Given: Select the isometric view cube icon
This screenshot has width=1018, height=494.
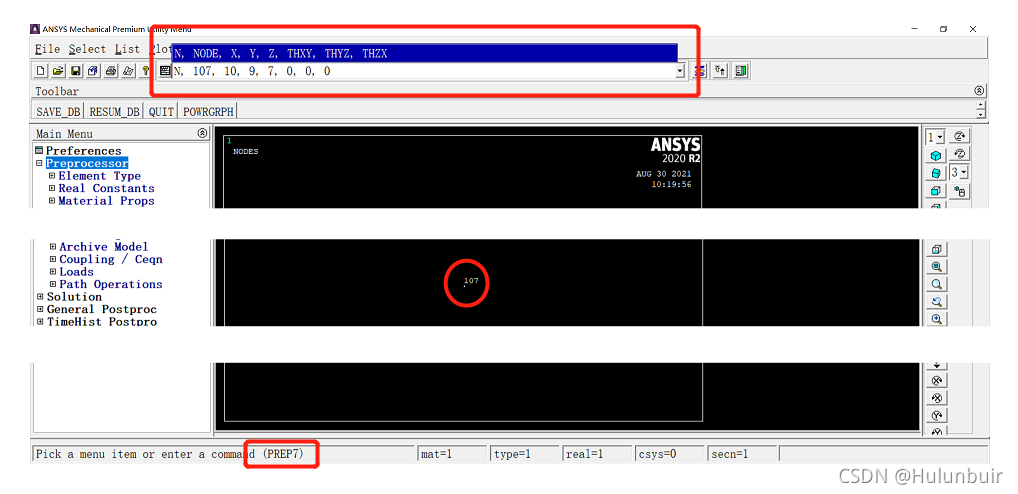Looking at the screenshot, I should pos(936,155).
